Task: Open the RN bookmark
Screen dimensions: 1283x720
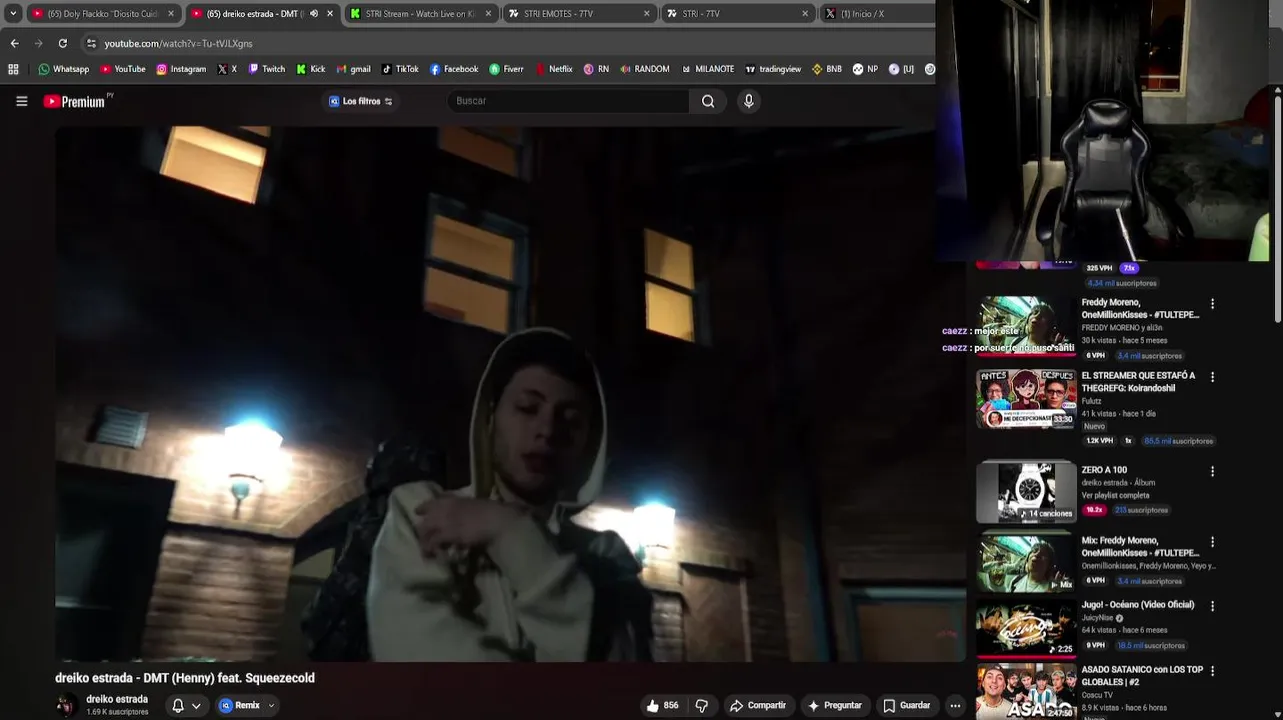Action: point(596,69)
